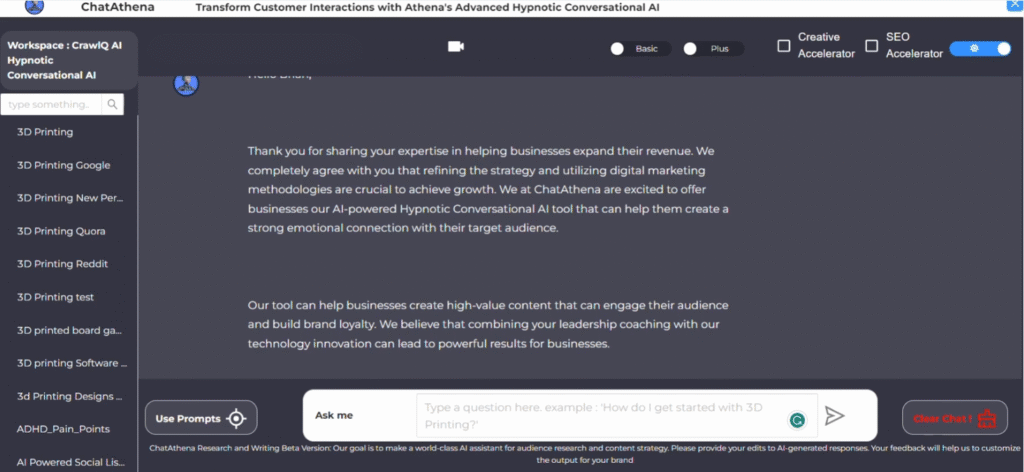Select the 3D Printing Quora item
1024x472 pixels.
pyautogui.click(x=61, y=231)
